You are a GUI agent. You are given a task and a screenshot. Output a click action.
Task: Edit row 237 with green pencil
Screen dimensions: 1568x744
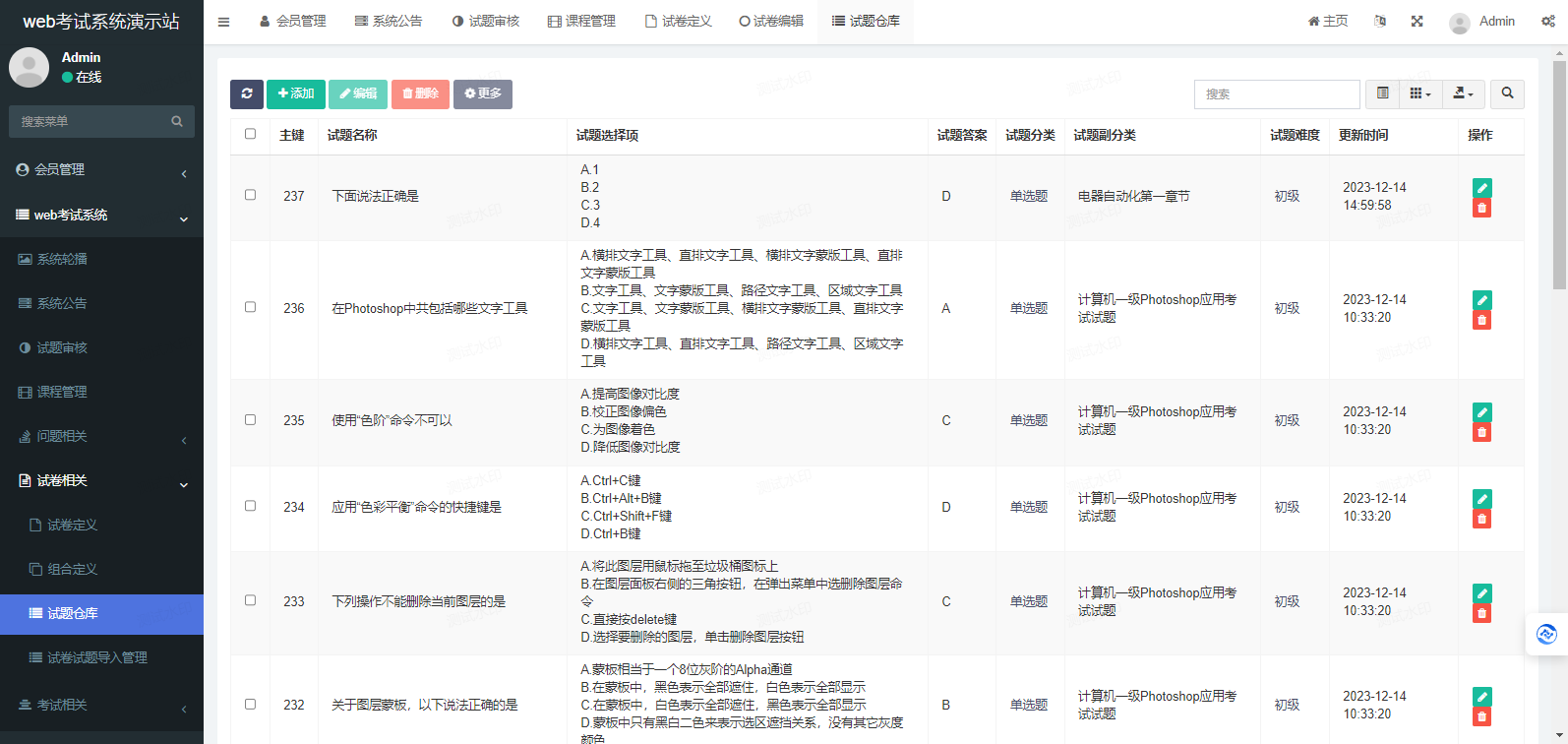1481,187
